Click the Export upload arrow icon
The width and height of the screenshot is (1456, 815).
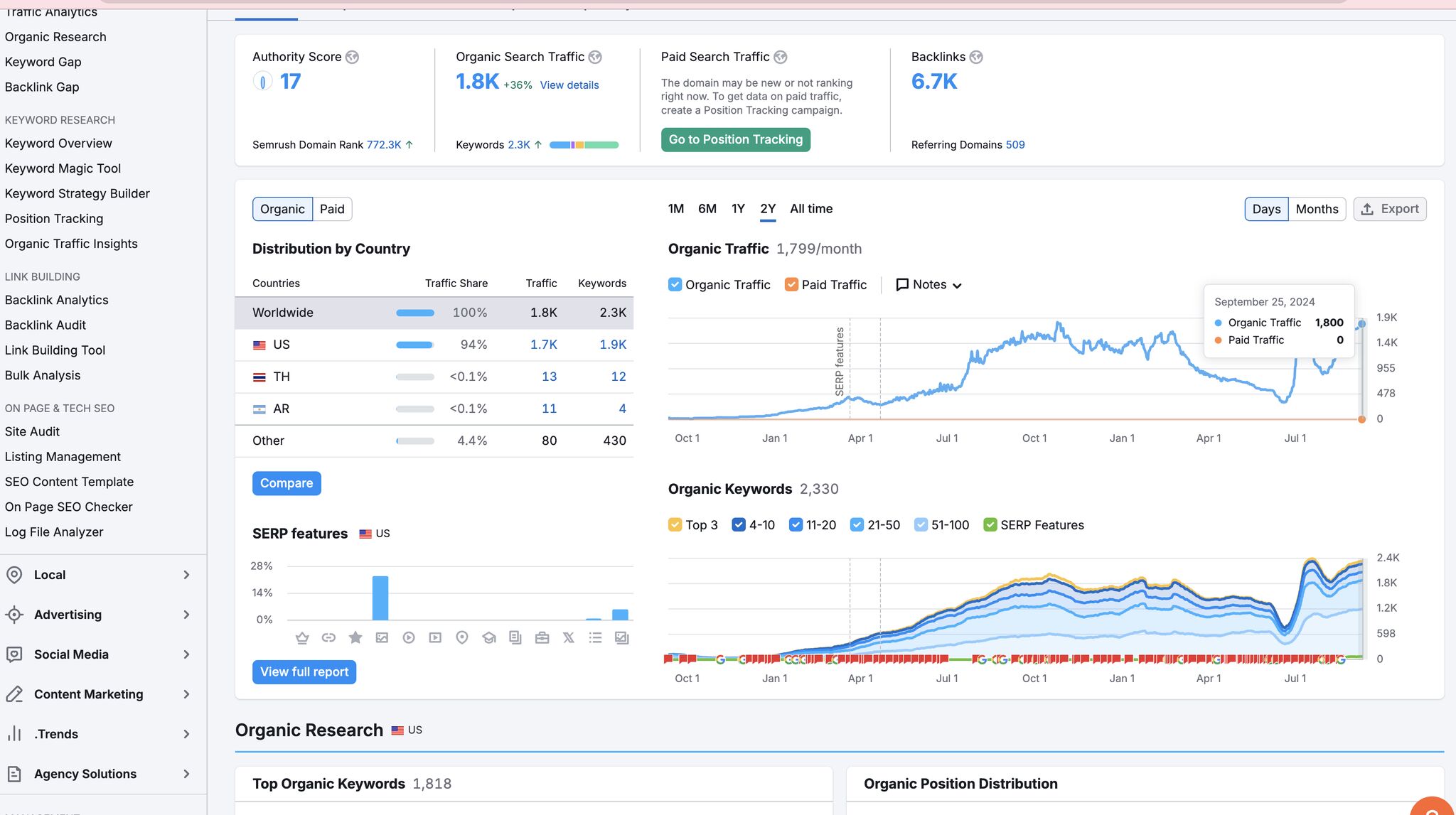[x=1367, y=209]
